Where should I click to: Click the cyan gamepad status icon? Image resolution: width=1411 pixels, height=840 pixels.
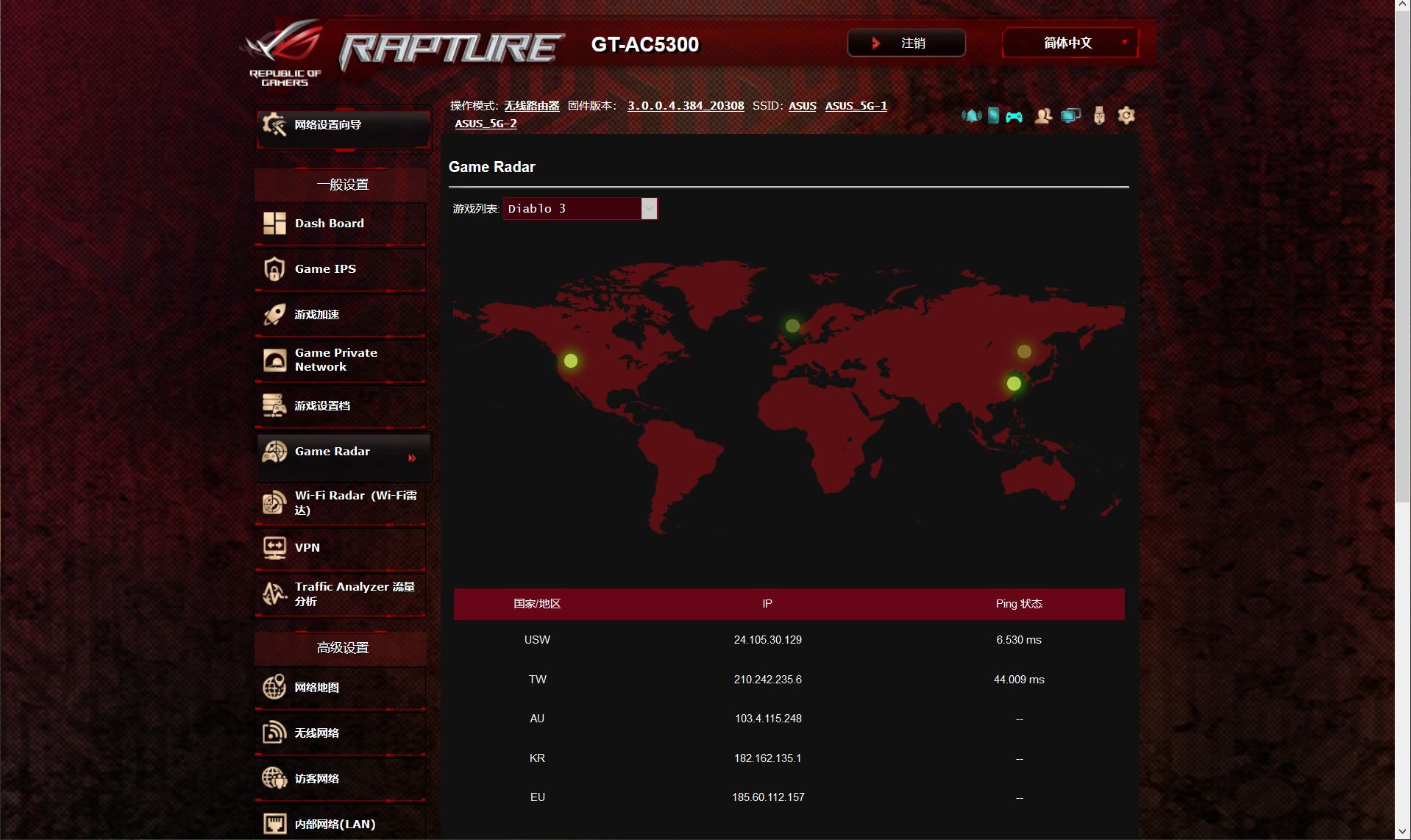click(x=1014, y=116)
